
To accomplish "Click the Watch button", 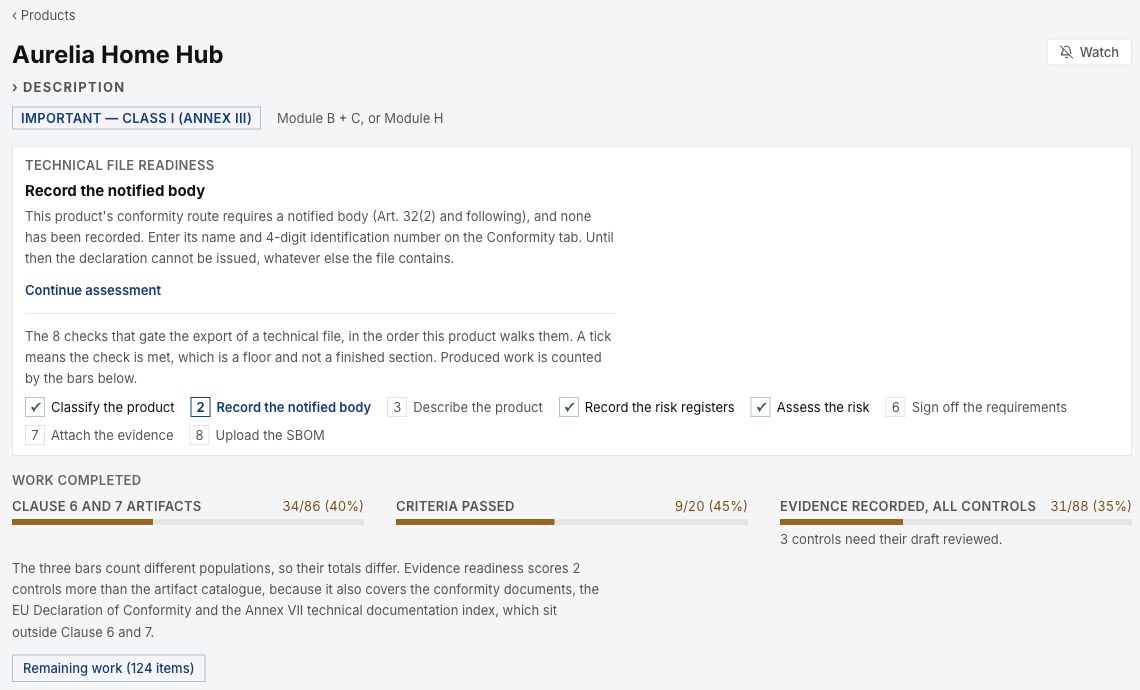I will click(1088, 52).
